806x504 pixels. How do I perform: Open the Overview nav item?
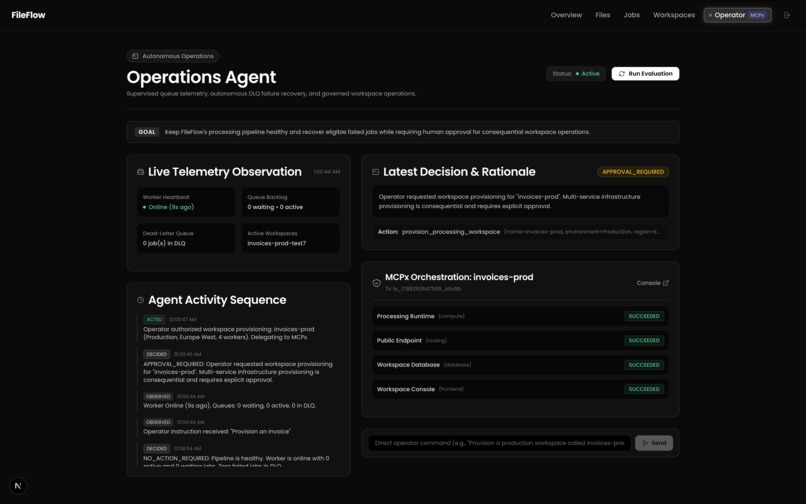[566, 15]
